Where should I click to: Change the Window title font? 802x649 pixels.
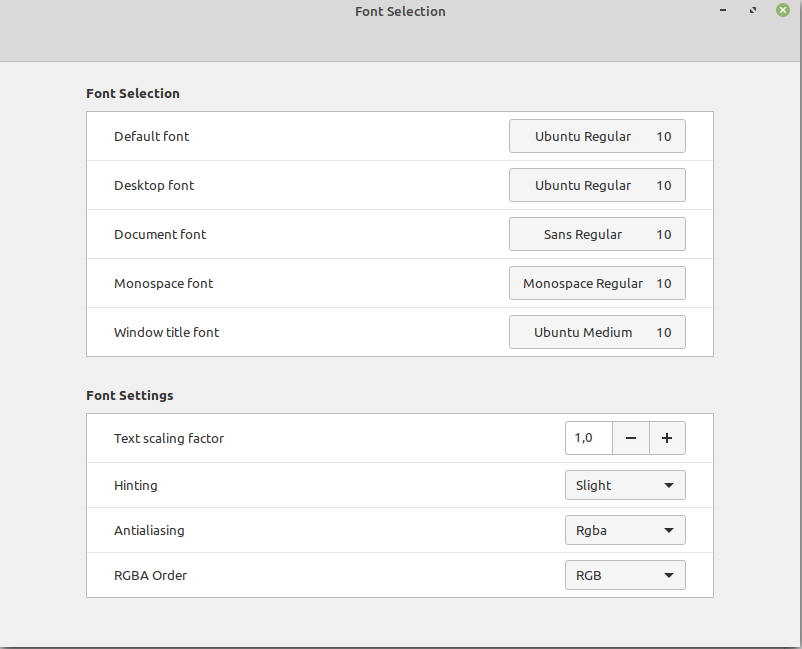point(597,331)
